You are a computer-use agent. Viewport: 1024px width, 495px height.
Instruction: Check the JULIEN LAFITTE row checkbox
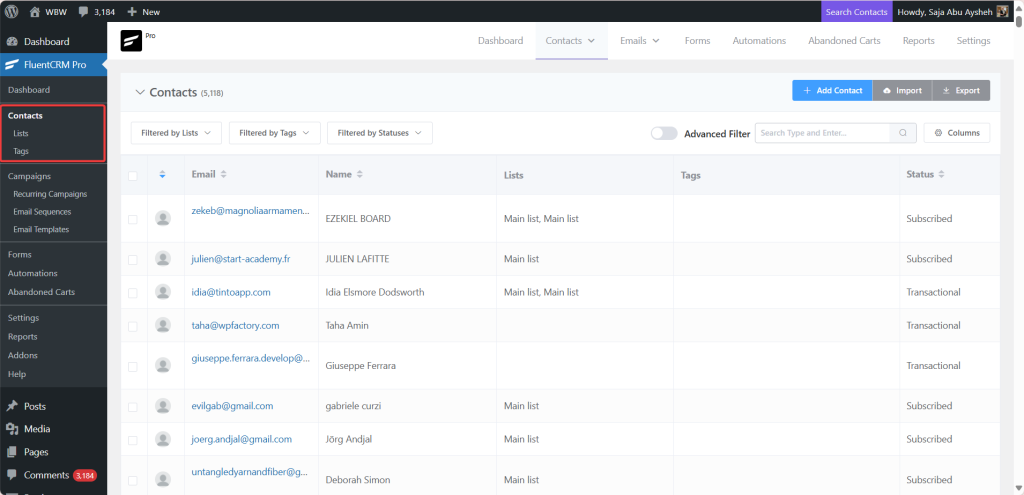click(133, 260)
